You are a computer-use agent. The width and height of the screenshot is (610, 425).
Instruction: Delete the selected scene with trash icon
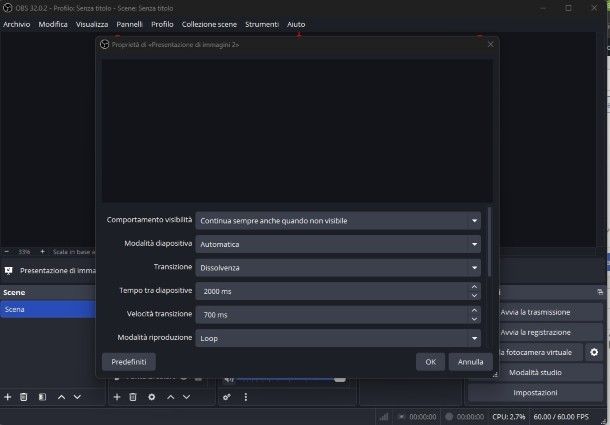pos(24,397)
